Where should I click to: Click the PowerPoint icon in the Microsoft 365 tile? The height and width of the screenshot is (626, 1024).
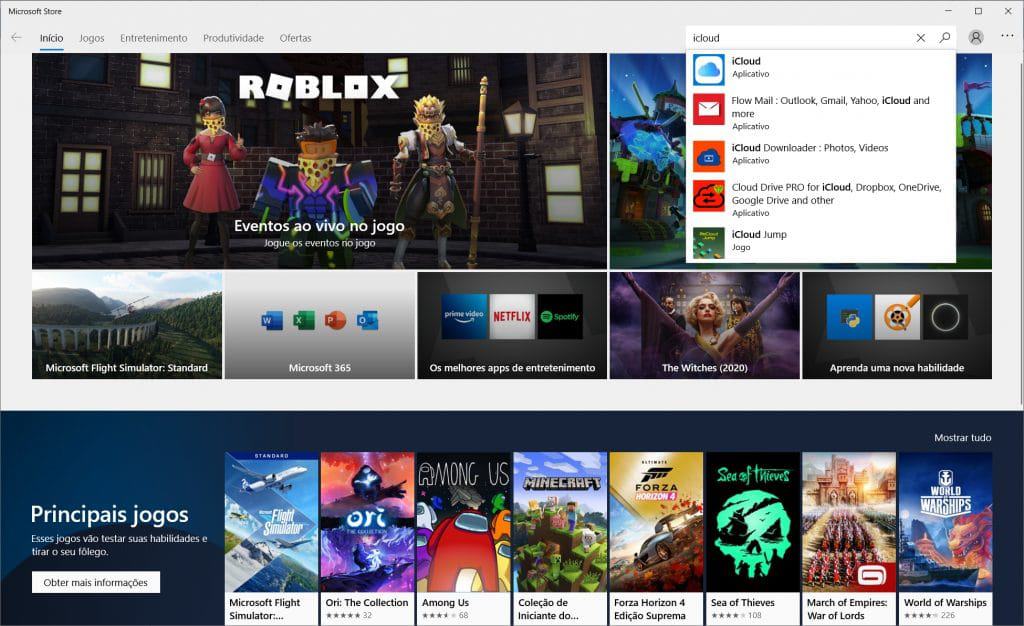[335, 321]
